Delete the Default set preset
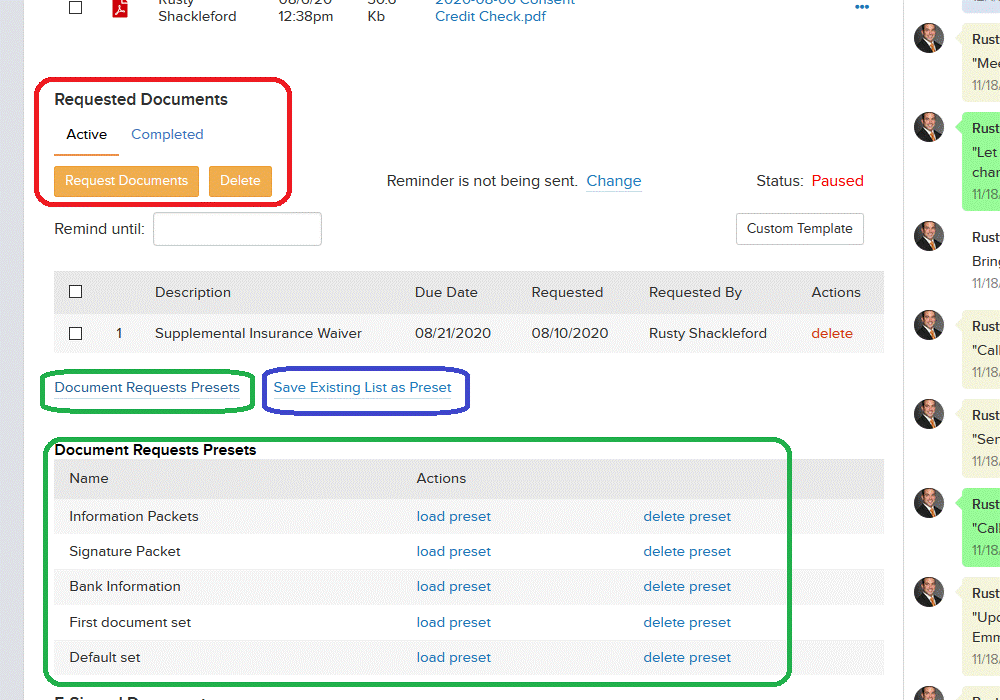 click(x=687, y=657)
